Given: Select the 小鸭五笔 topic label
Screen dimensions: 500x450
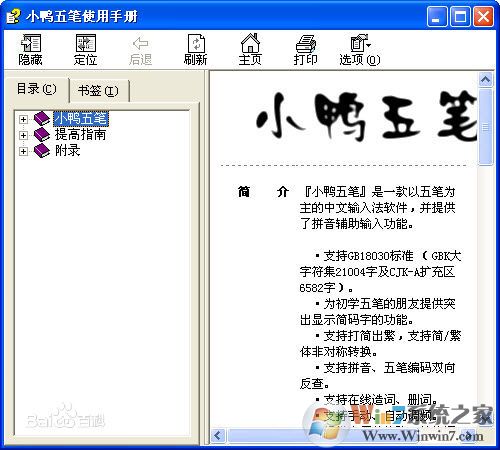Looking at the screenshot, I should coord(81,118).
